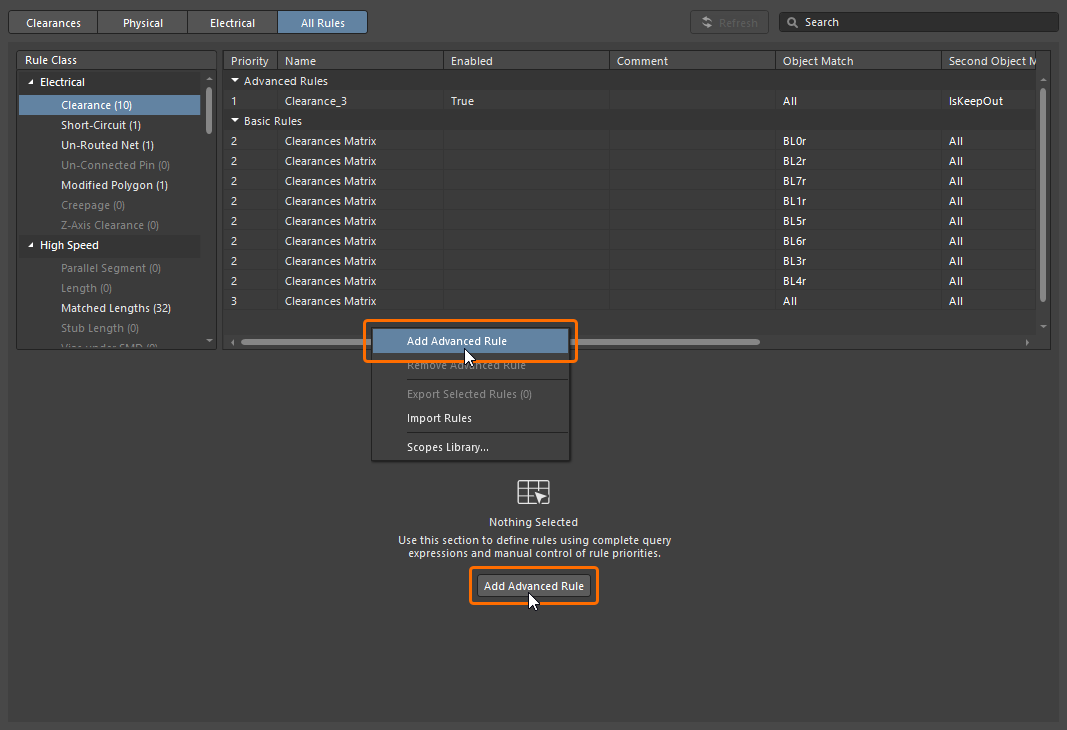Switch to the Physical tab
This screenshot has height=730, width=1067.
coord(143,22)
